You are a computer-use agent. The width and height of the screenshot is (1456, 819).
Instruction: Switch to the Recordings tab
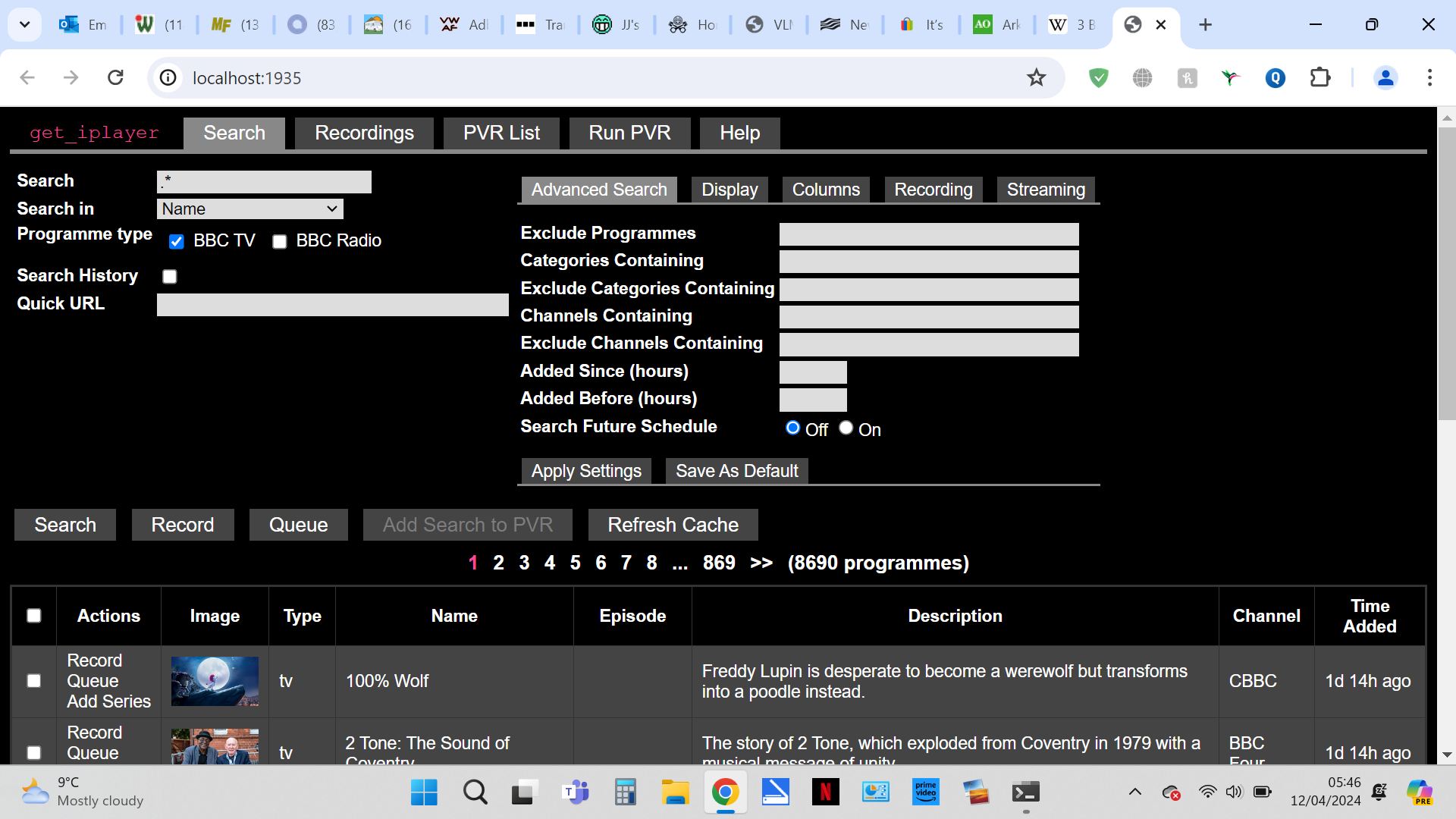364,133
